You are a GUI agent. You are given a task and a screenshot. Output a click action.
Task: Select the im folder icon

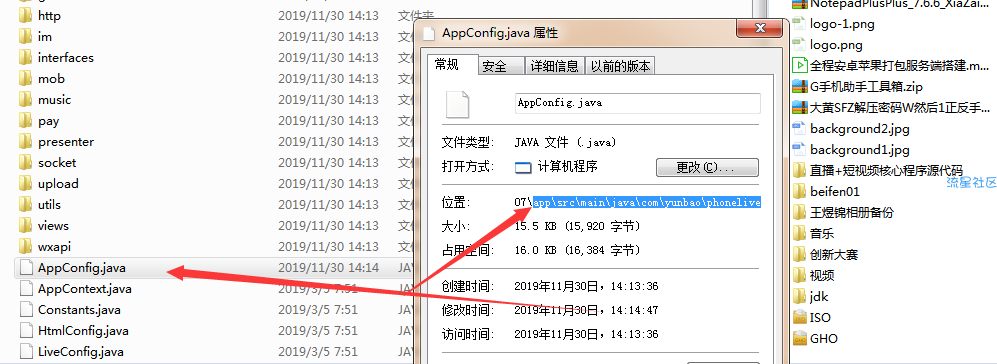[25, 36]
